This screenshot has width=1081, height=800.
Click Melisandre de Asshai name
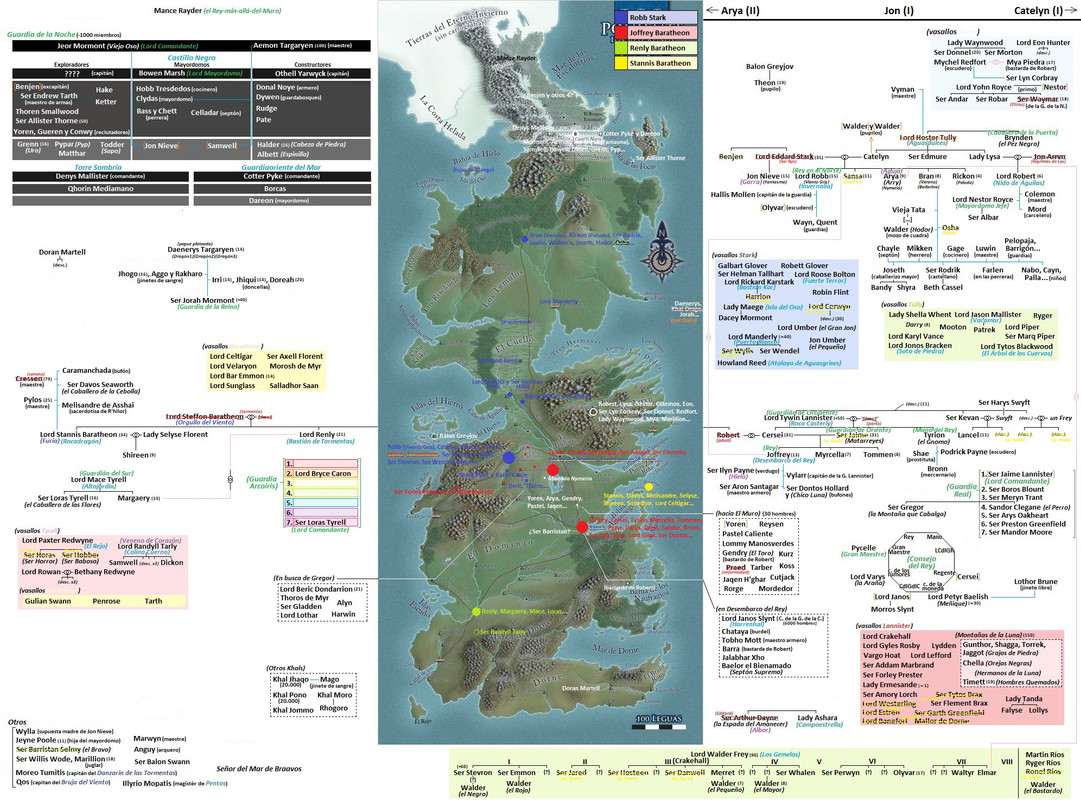(98, 405)
